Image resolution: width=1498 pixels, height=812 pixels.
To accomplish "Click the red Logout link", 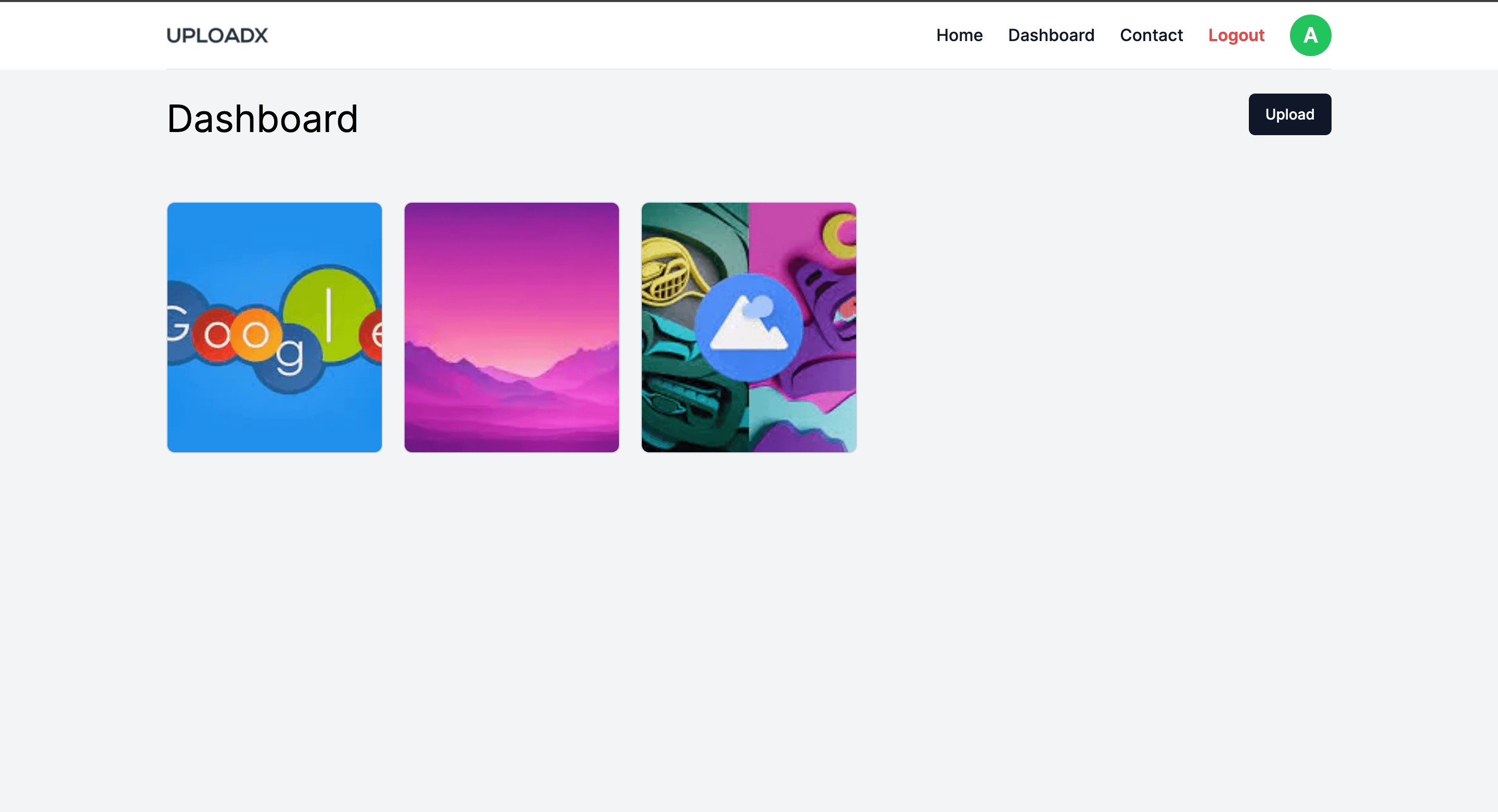I will [1236, 35].
